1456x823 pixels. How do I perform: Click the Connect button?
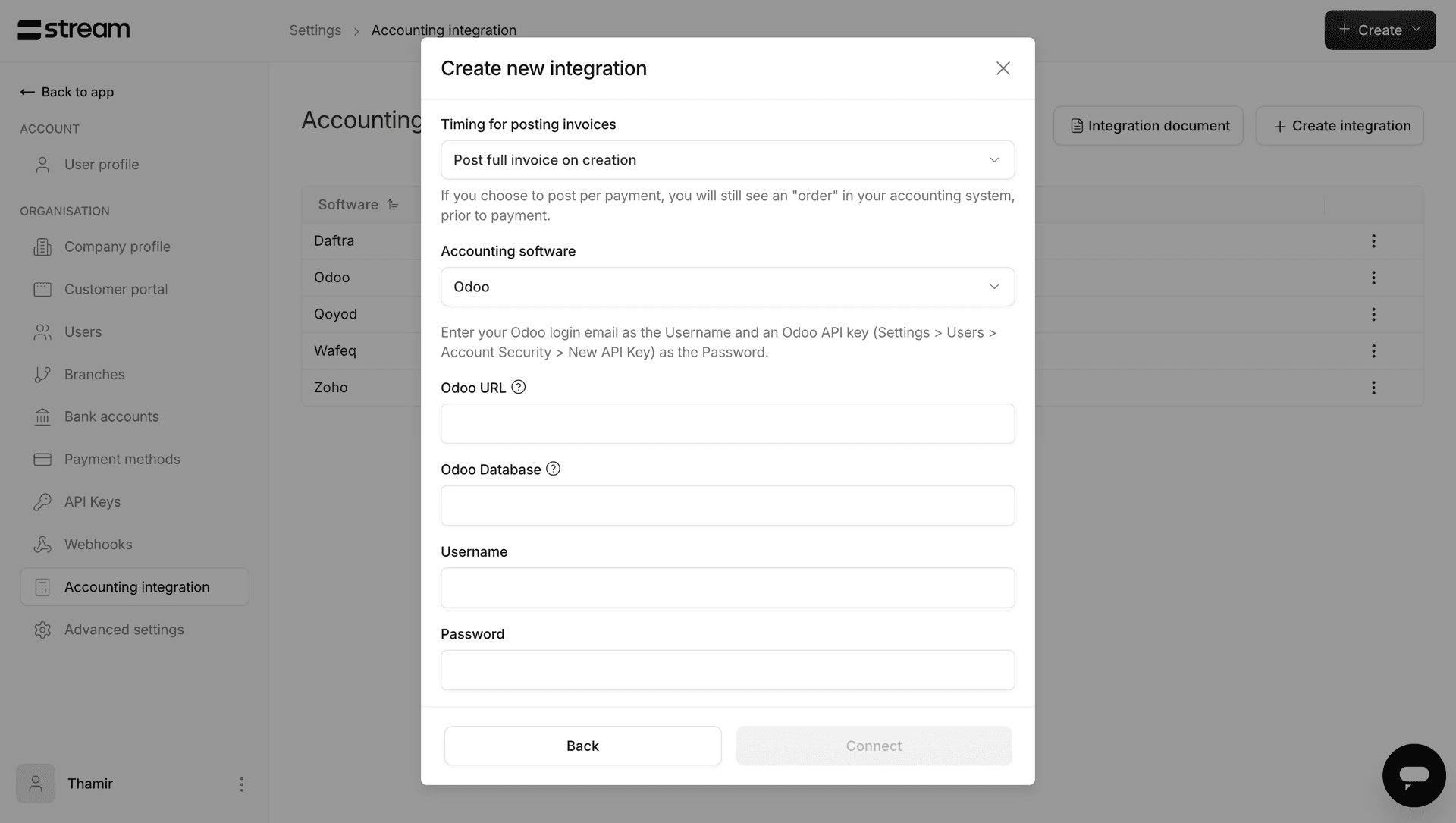(874, 746)
